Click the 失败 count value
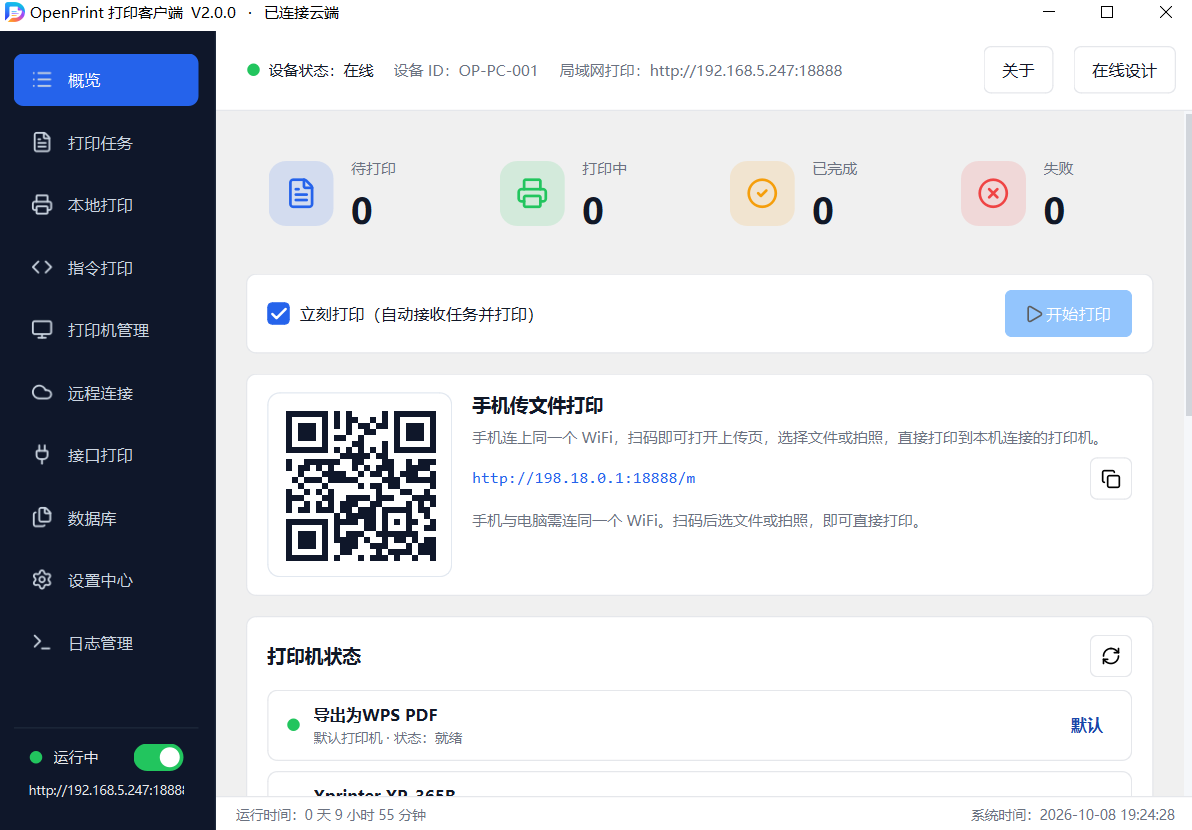The width and height of the screenshot is (1192, 830). pos(1054,211)
